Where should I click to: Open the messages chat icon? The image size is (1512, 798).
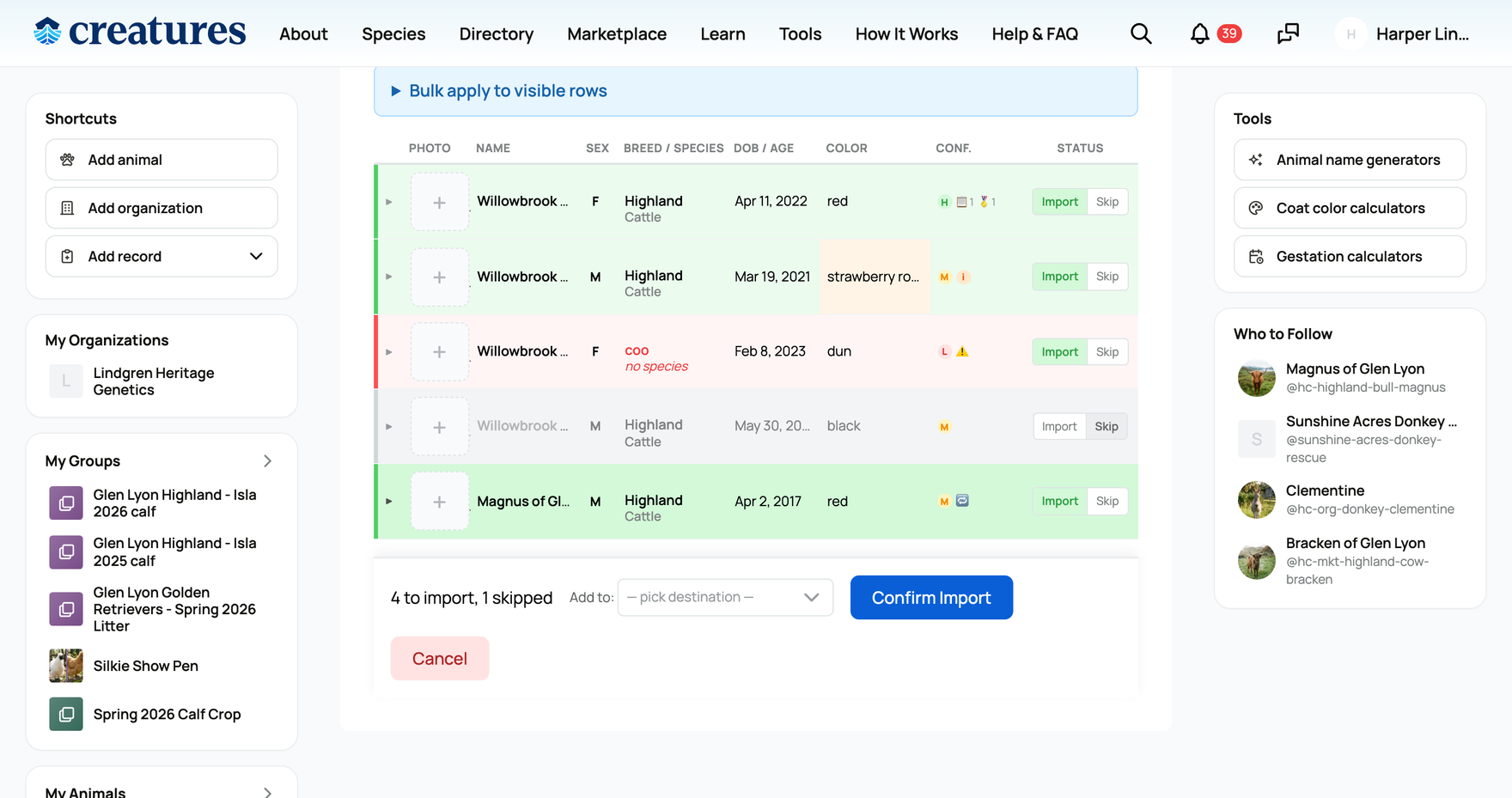[1288, 34]
